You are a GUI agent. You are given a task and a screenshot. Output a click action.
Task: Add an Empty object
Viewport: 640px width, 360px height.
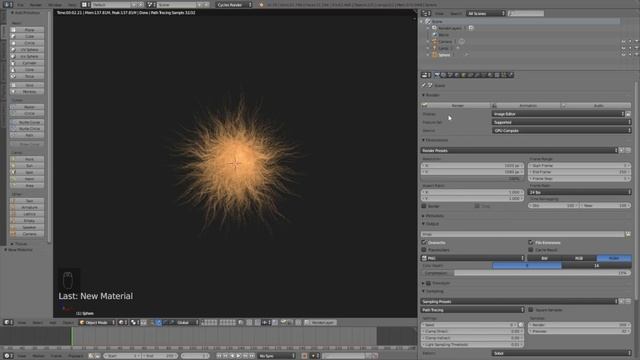(x=27, y=220)
